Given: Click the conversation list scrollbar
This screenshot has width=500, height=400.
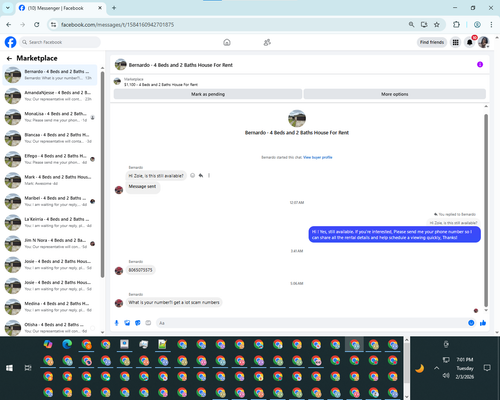Looking at the screenshot, I should pyautogui.click(x=102, y=175).
